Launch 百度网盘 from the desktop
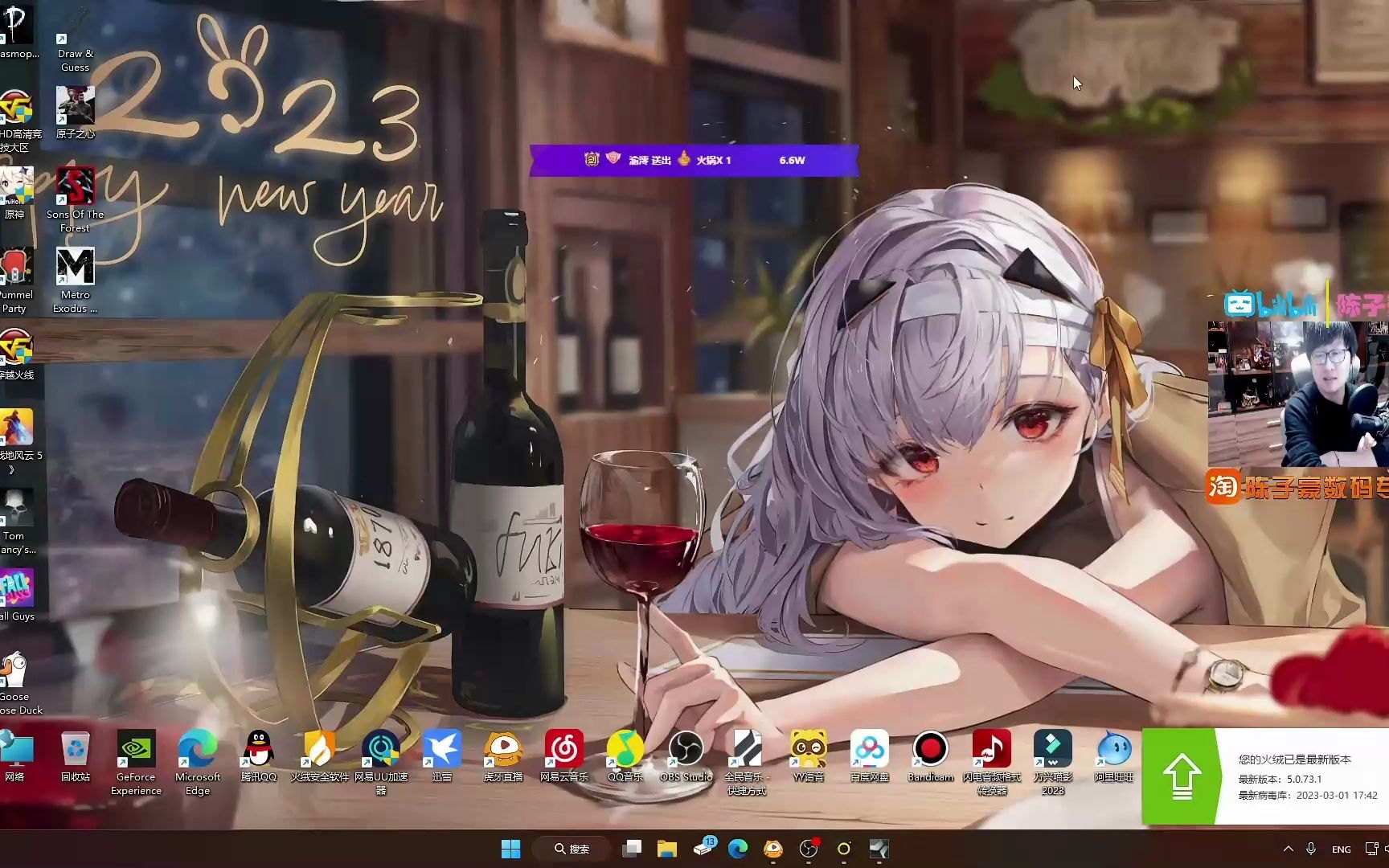The image size is (1389, 868). (x=870, y=755)
